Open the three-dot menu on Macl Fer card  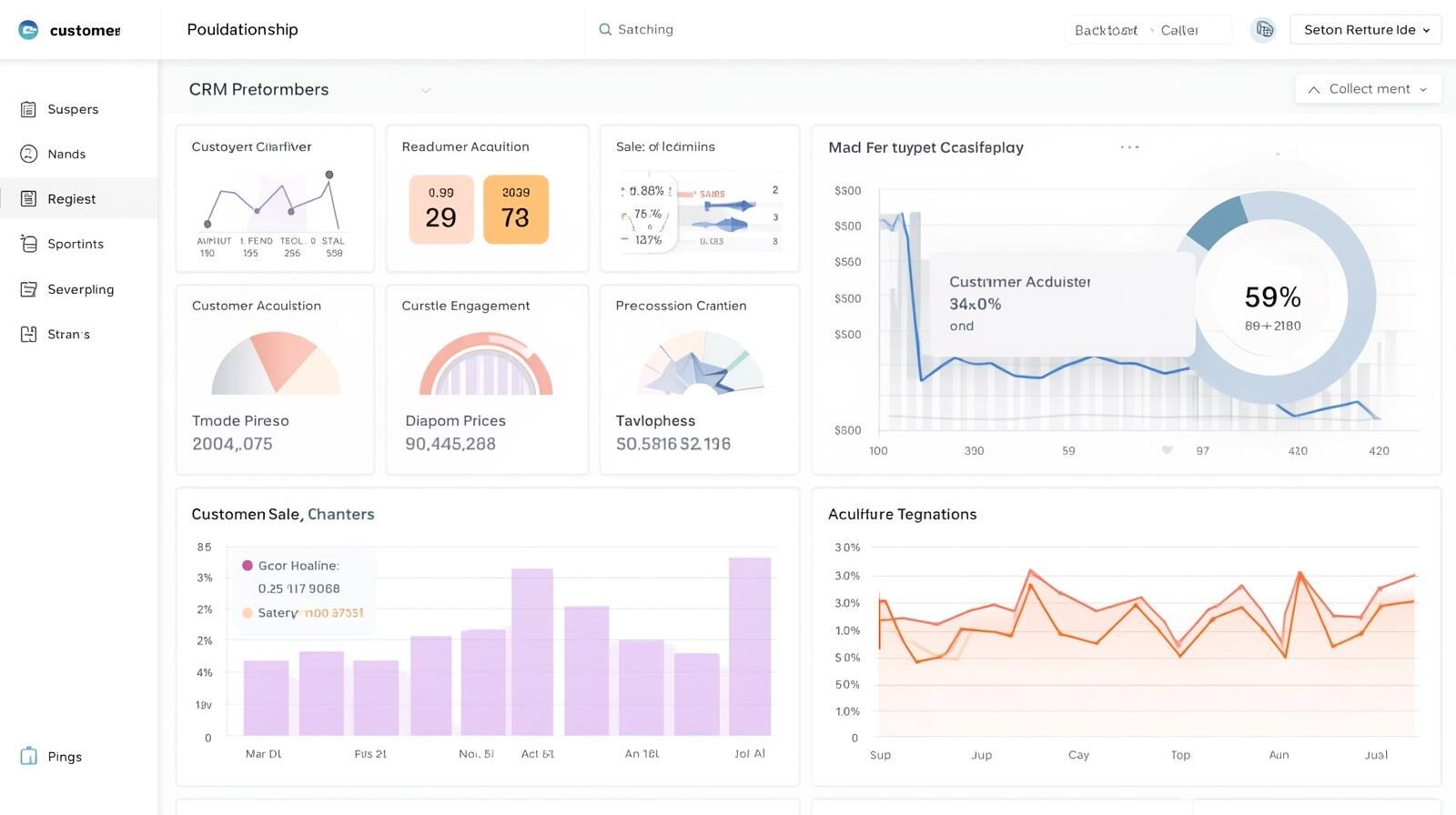point(1129,146)
